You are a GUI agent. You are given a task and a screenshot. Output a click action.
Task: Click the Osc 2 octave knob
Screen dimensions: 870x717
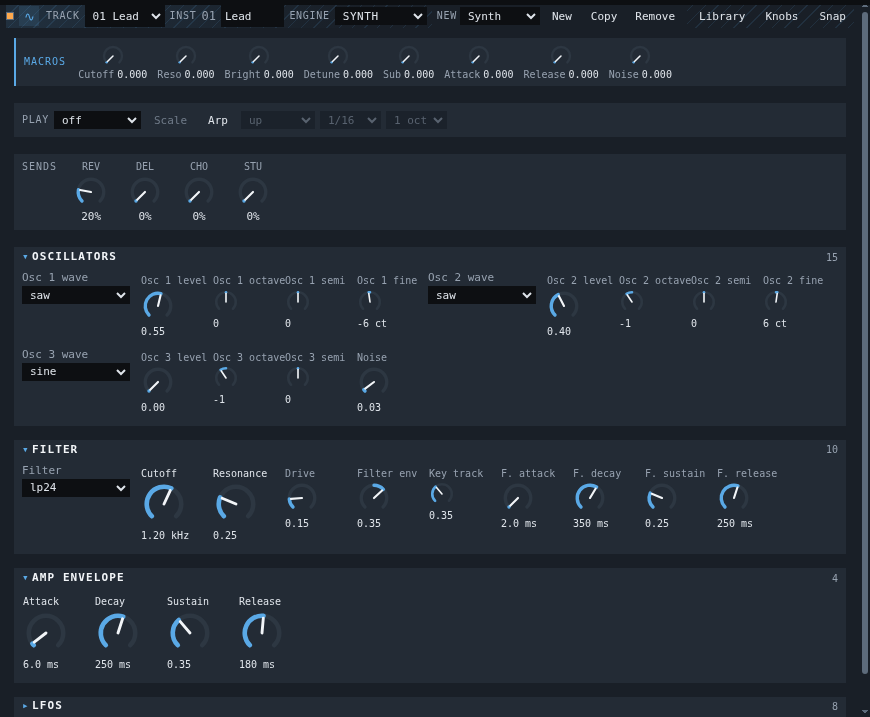coord(631,301)
